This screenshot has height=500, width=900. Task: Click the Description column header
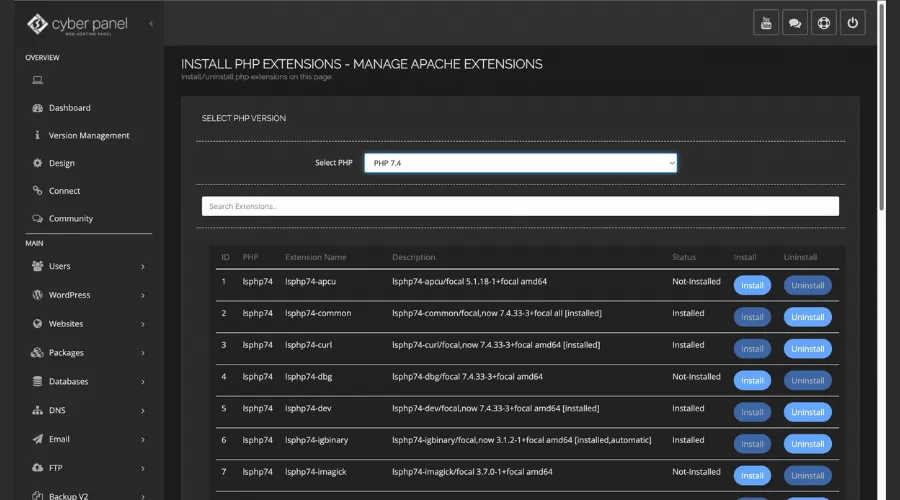(x=413, y=257)
